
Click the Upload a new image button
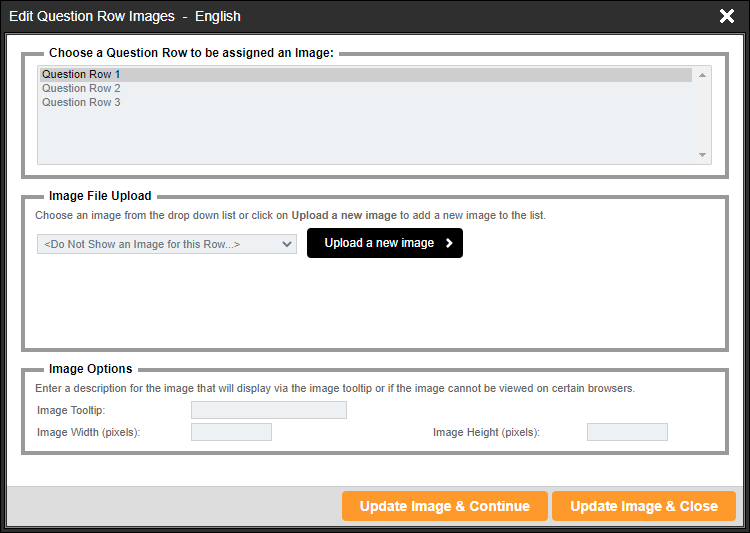pos(385,243)
